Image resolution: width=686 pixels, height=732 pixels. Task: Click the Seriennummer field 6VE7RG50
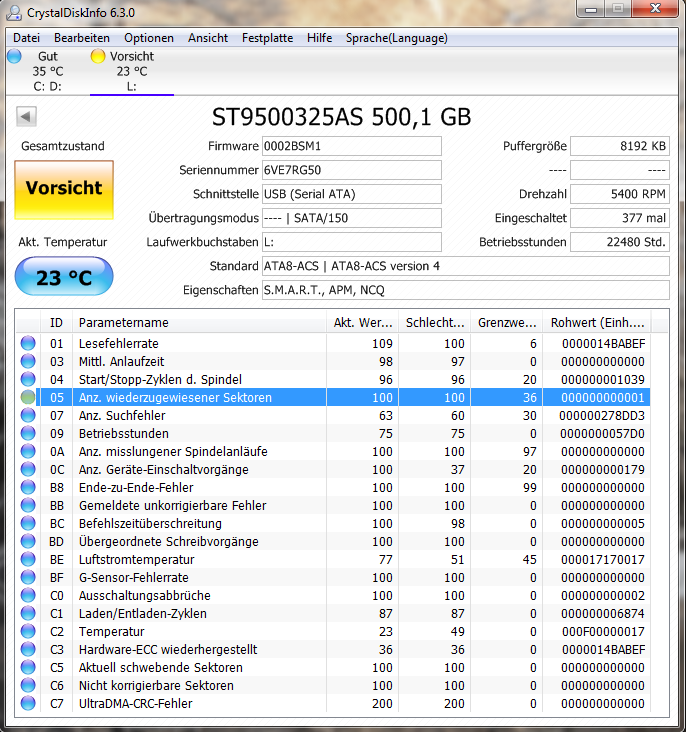tap(352, 170)
